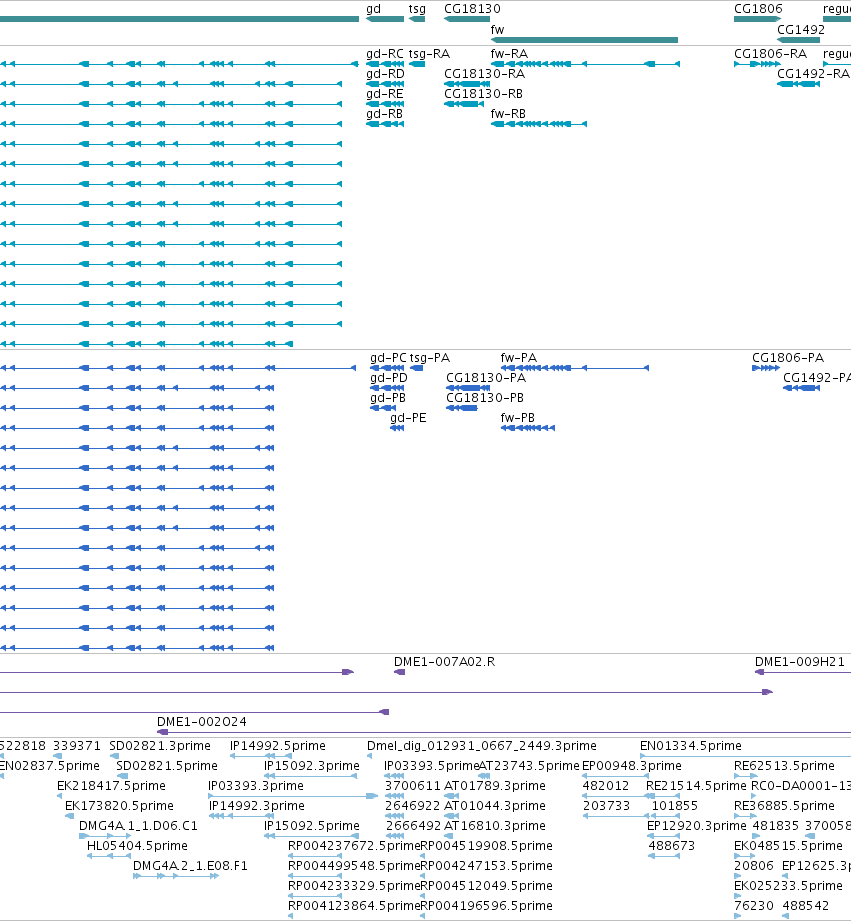Click the gd-RD transcript glyph
The height and width of the screenshot is (921, 851).
[385, 84]
